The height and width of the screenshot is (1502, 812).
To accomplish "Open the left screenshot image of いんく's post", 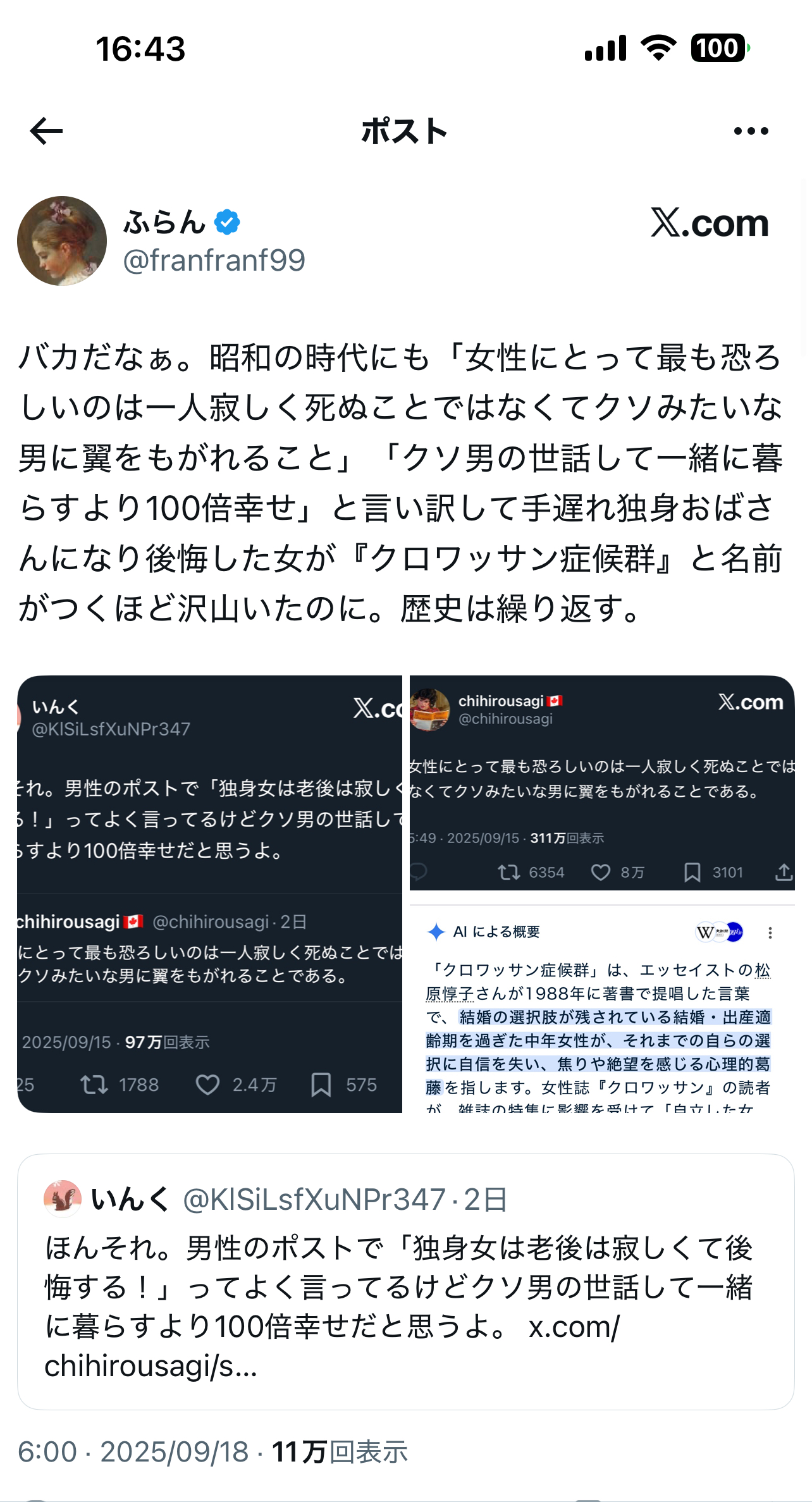I will point(209,894).
